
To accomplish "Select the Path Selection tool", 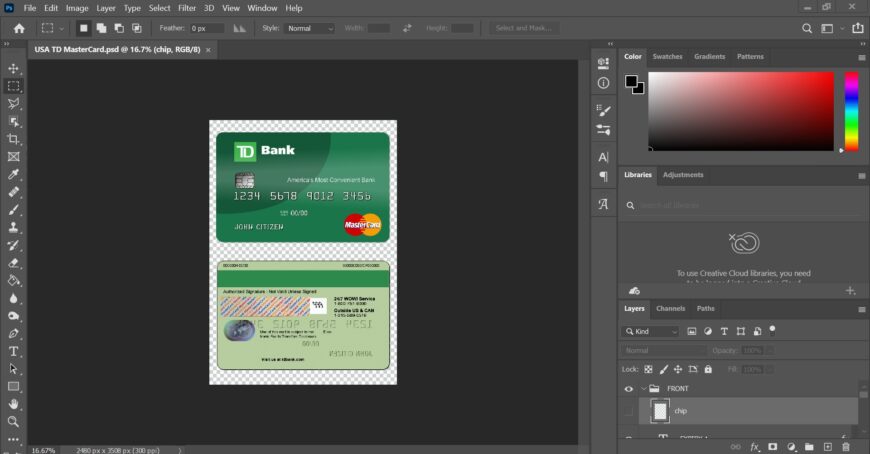I will [x=13, y=369].
